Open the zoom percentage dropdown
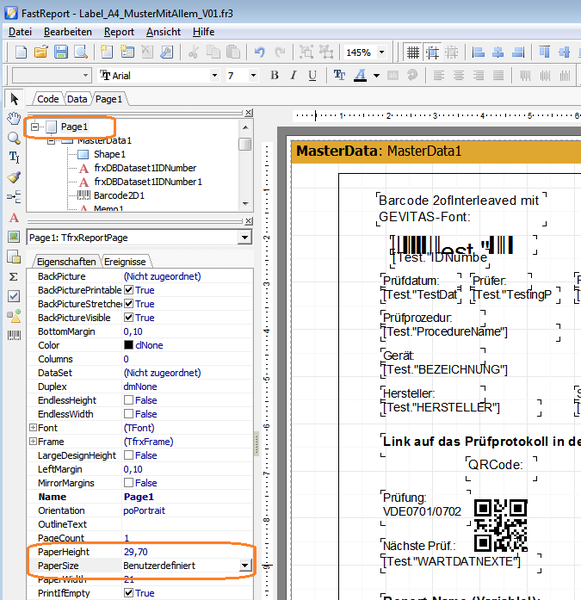Viewport: 581px width, 600px height. pos(382,52)
